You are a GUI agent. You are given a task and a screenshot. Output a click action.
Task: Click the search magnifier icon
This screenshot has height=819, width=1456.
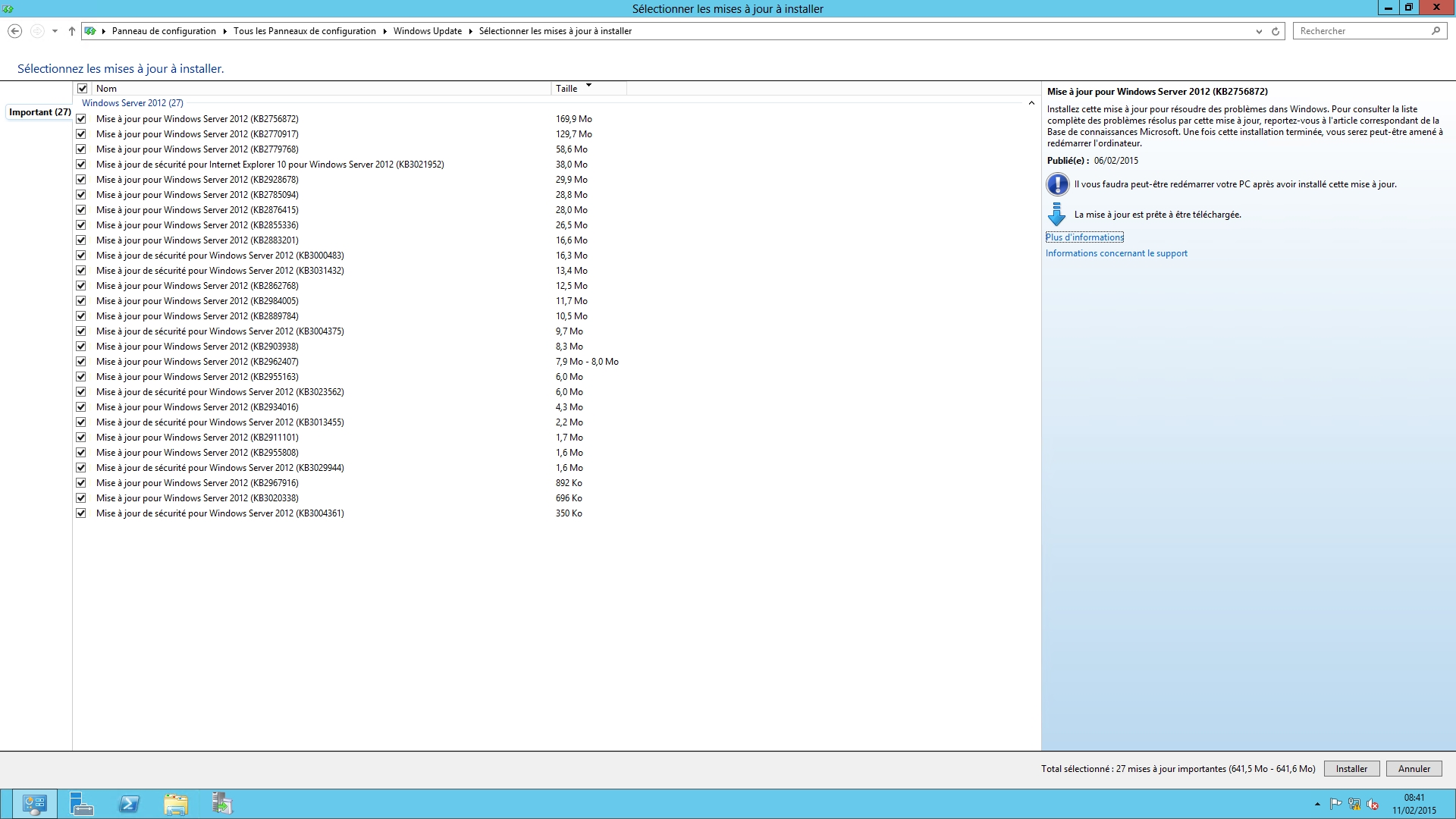point(1436,31)
